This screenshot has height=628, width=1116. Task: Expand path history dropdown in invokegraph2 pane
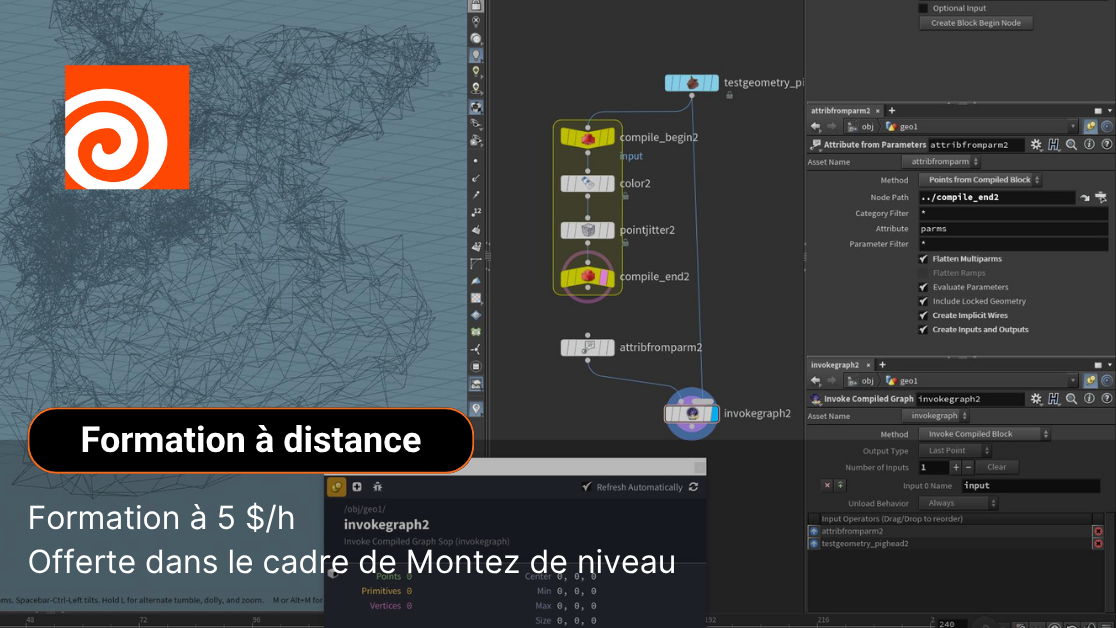tap(1073, 381)
